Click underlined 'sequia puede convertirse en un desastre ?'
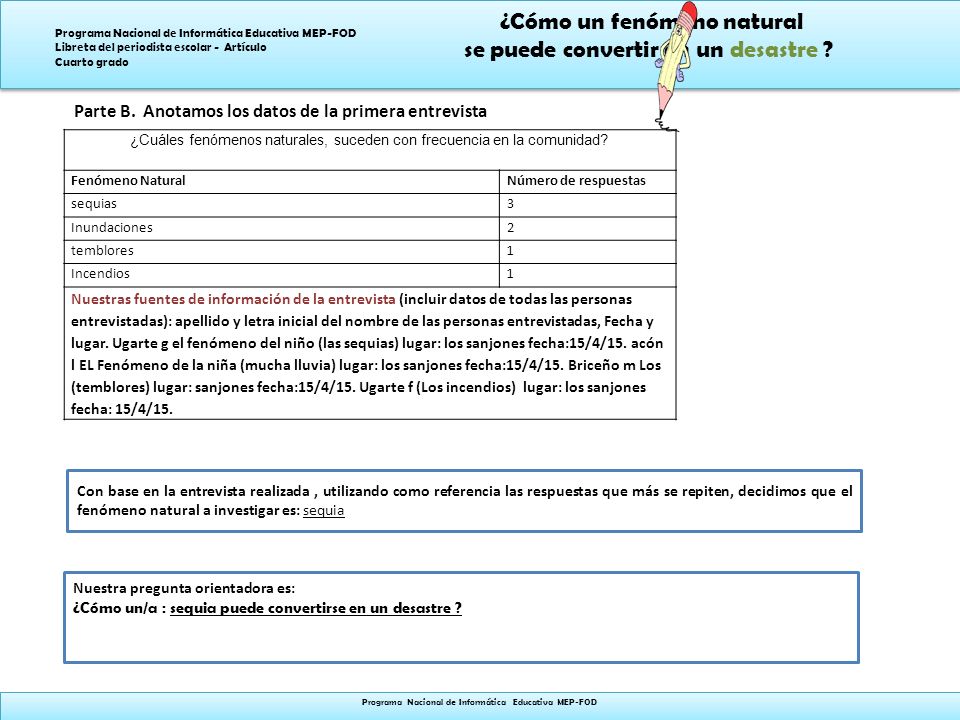The height and width of the screenshot is (720, 960). 316,609
